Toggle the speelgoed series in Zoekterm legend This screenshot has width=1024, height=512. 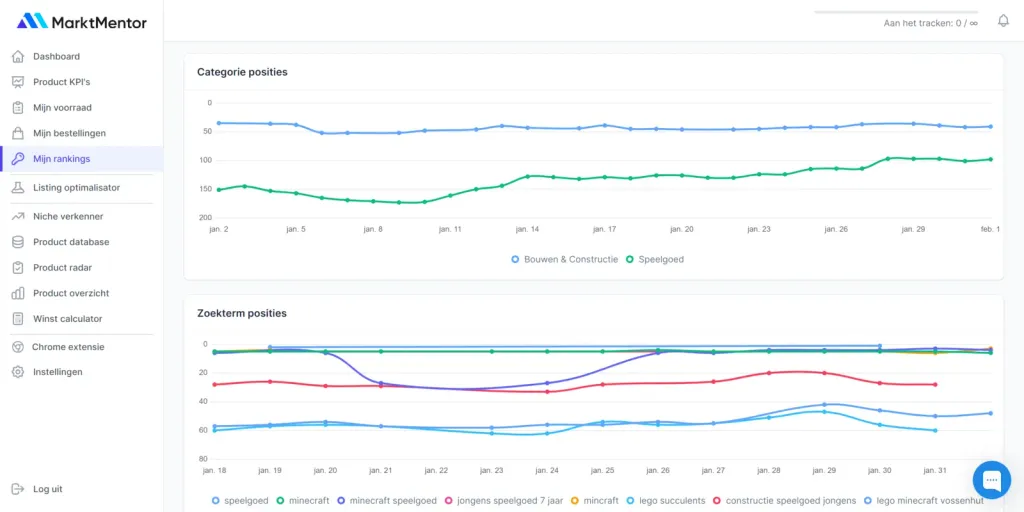coord(240,501)
